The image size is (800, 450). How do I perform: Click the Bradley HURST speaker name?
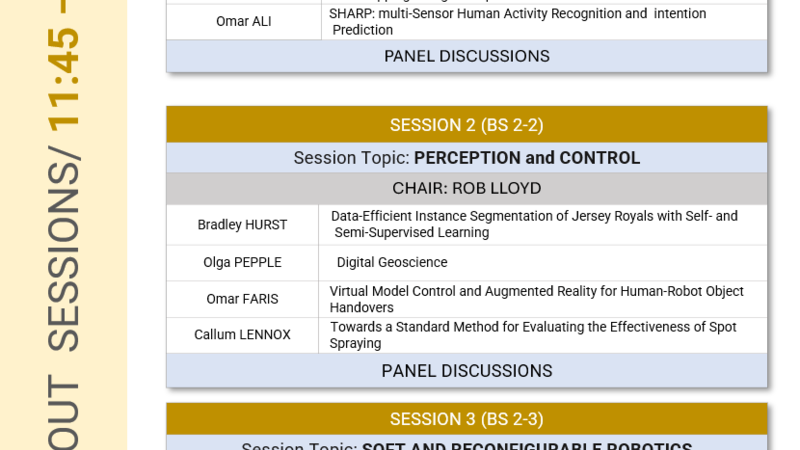point(242,225)
